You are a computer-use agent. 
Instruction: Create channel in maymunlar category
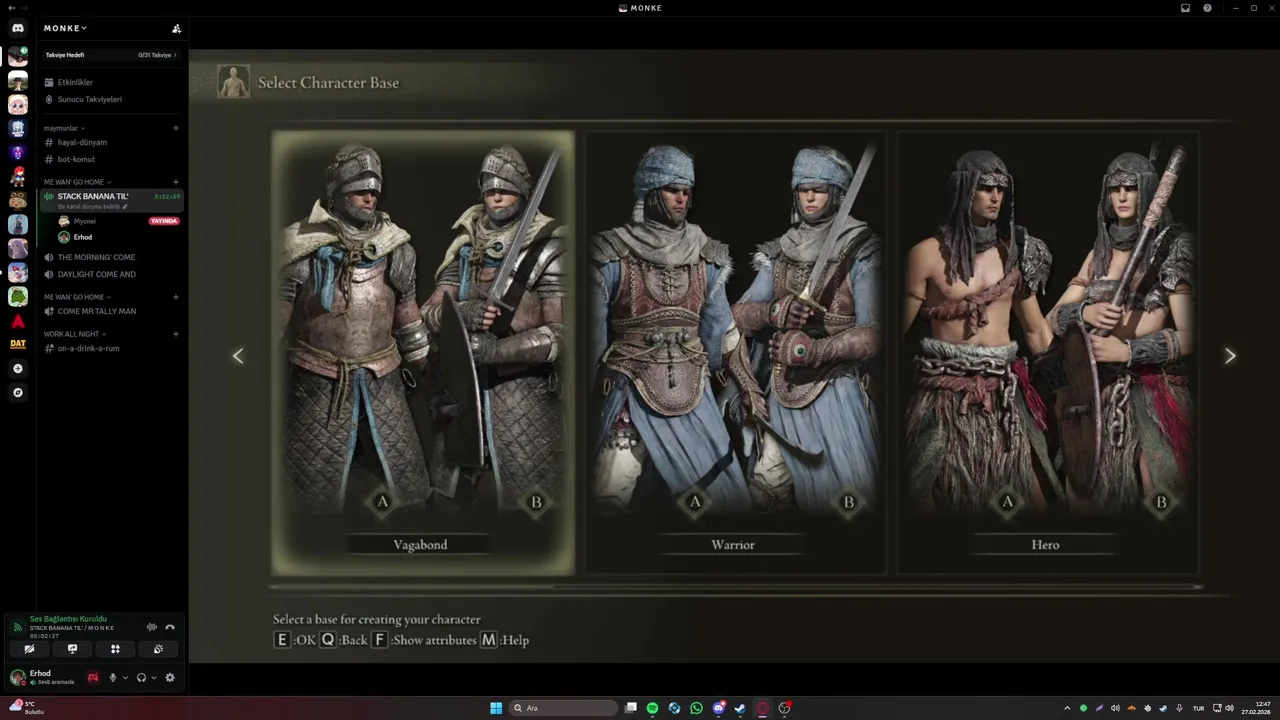tap(176, 128)
